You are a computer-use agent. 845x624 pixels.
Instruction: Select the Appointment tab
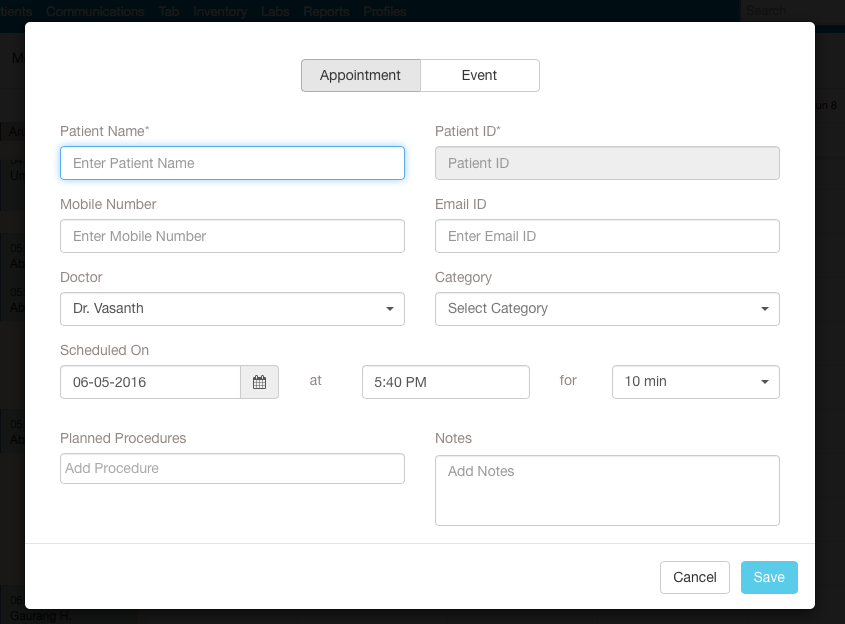[x=361, y=75]
